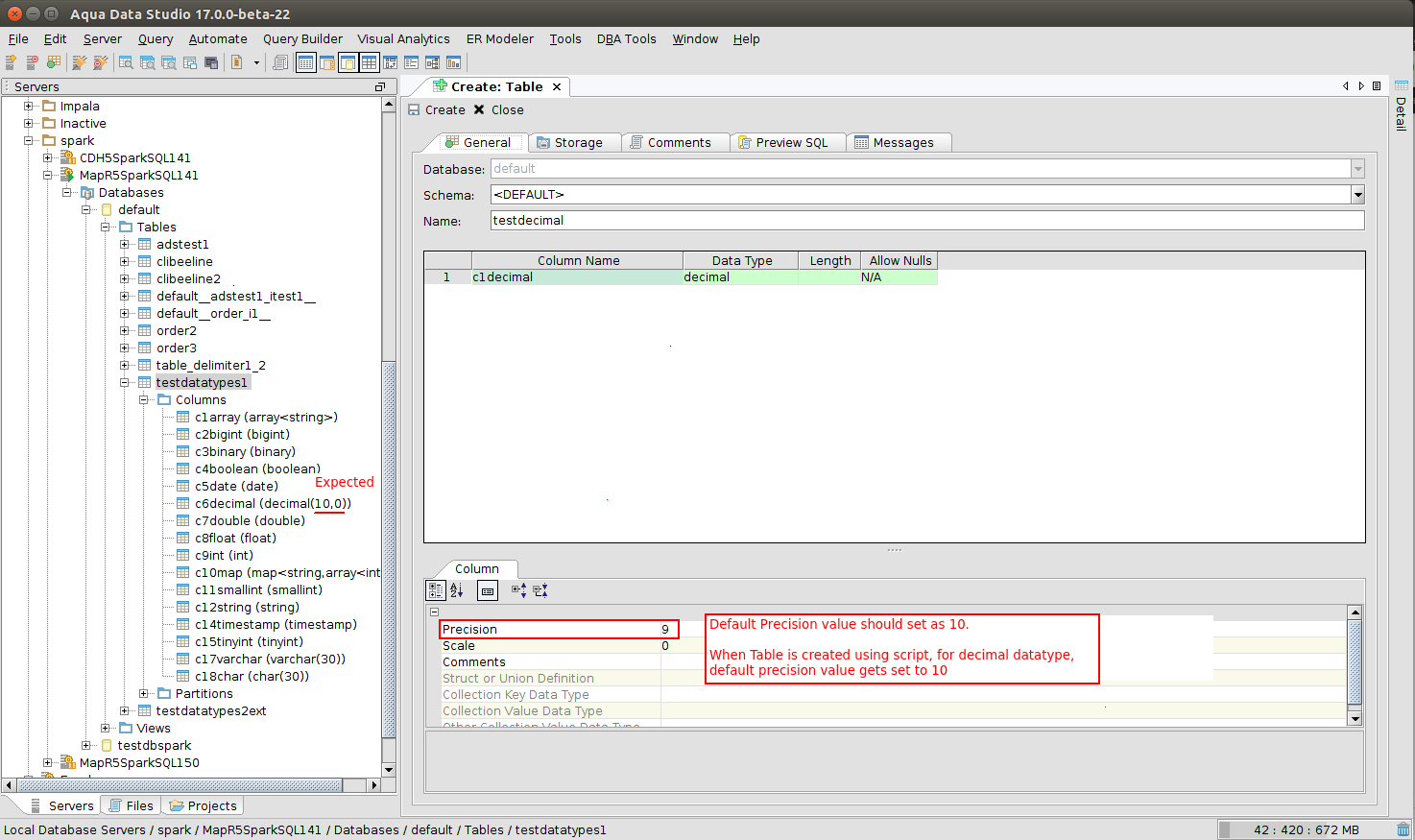
Task: Open the single-window magnifier query icon
Action: [126, 62]
